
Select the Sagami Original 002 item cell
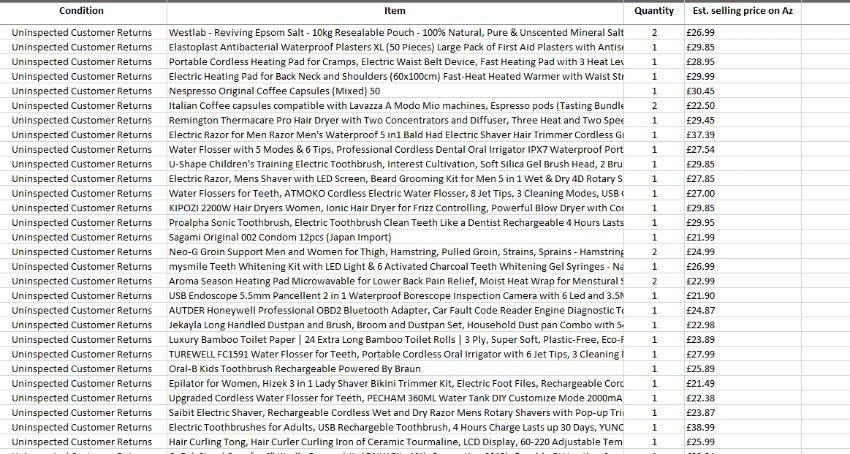pyautogui.click(x=395, y=237)
